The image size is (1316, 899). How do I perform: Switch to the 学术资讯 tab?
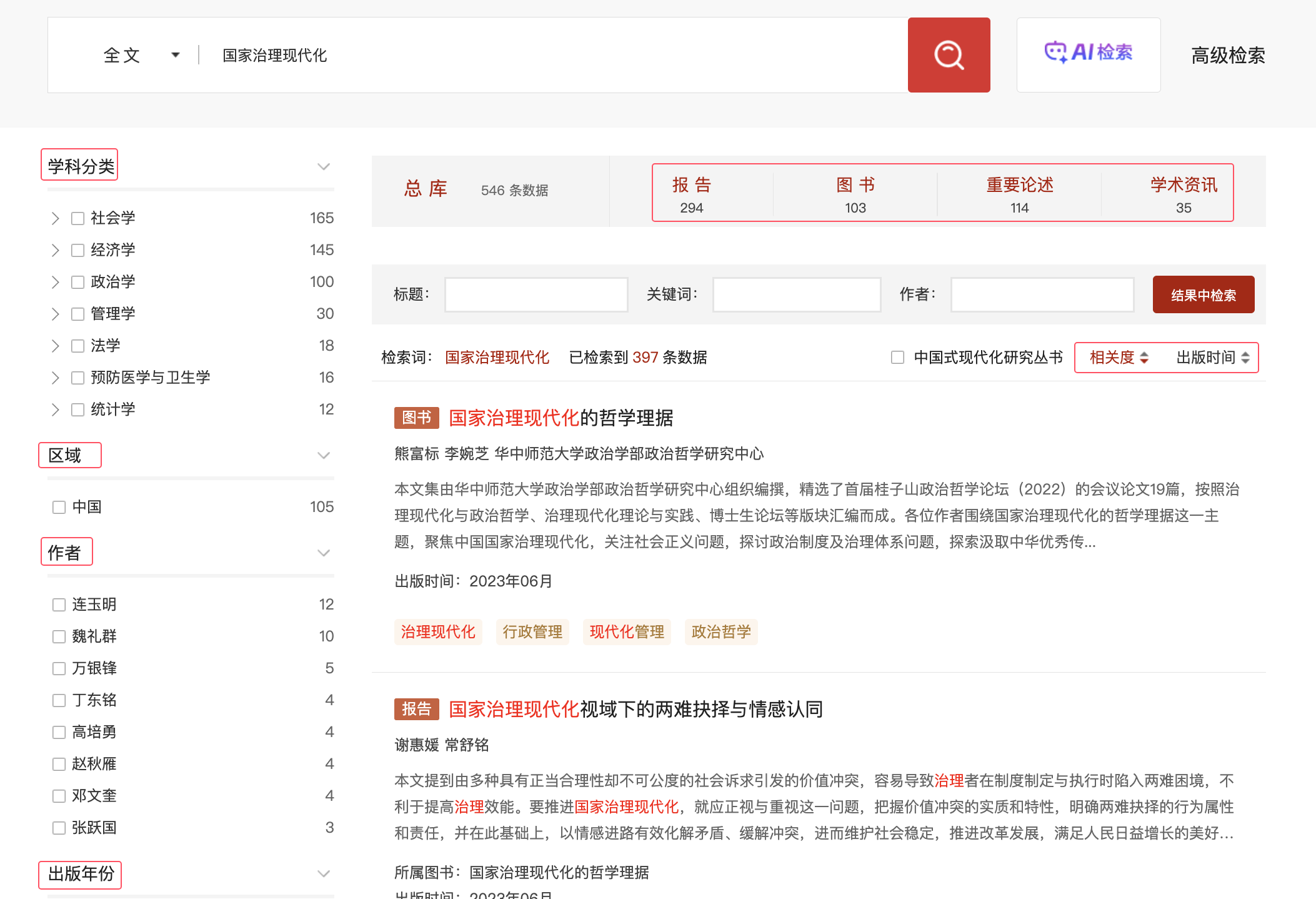(x=1184, y=194)
